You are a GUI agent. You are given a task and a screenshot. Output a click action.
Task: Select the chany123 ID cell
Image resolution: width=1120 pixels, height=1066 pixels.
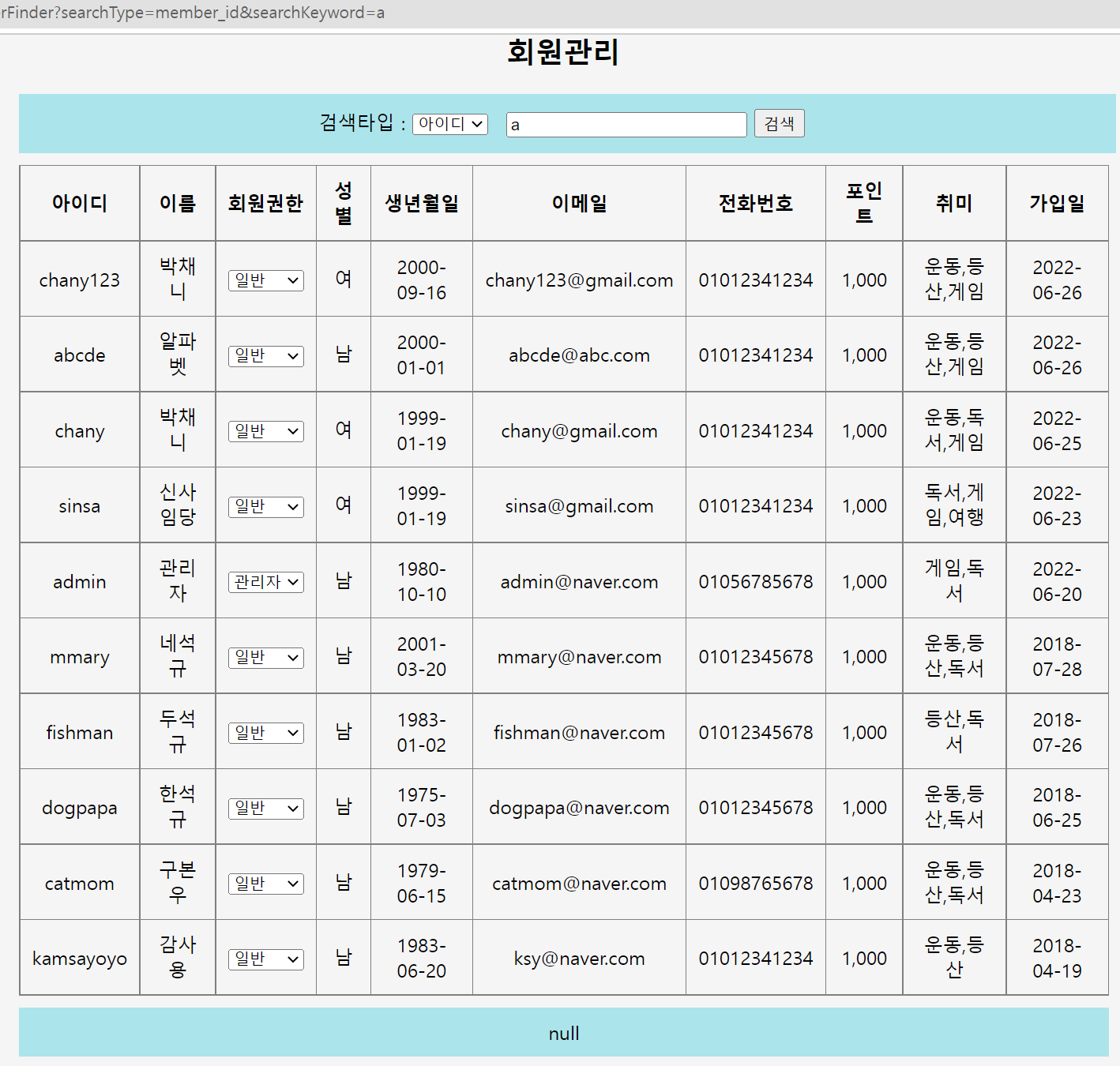pos(80,280)
